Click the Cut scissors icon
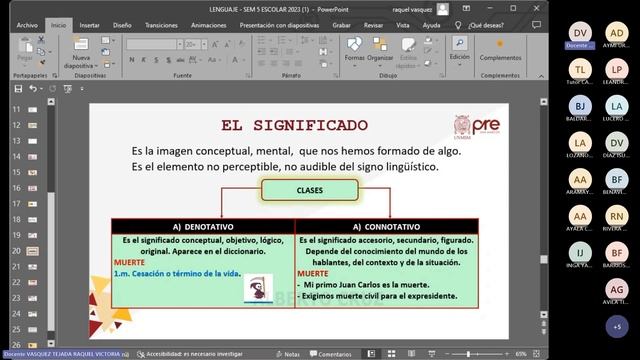Image resolution: width=640 pixels, height=360 pixels. coord(41,40)
